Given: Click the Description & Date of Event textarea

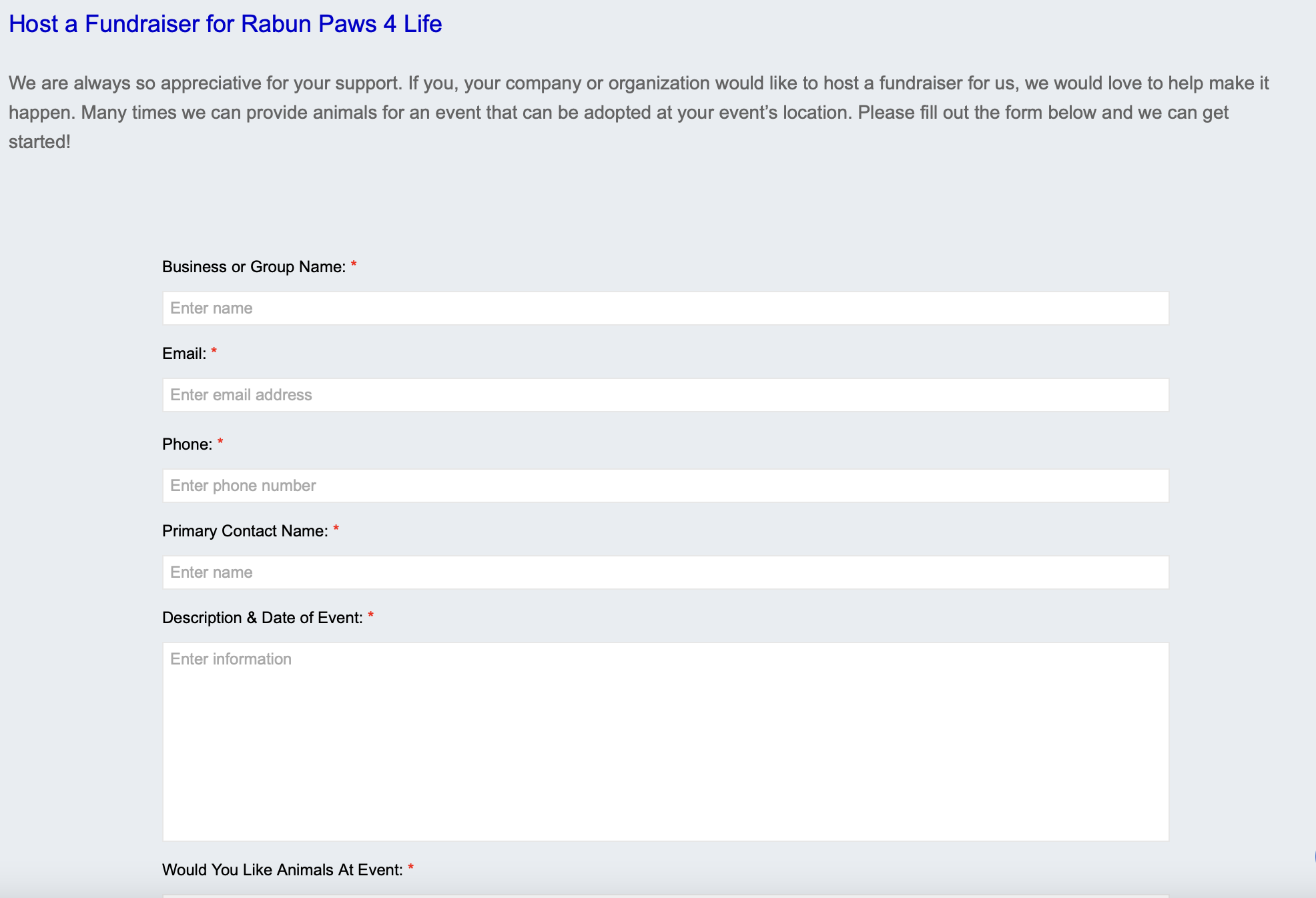Looking at the screenshot, I should click(665, 741).
